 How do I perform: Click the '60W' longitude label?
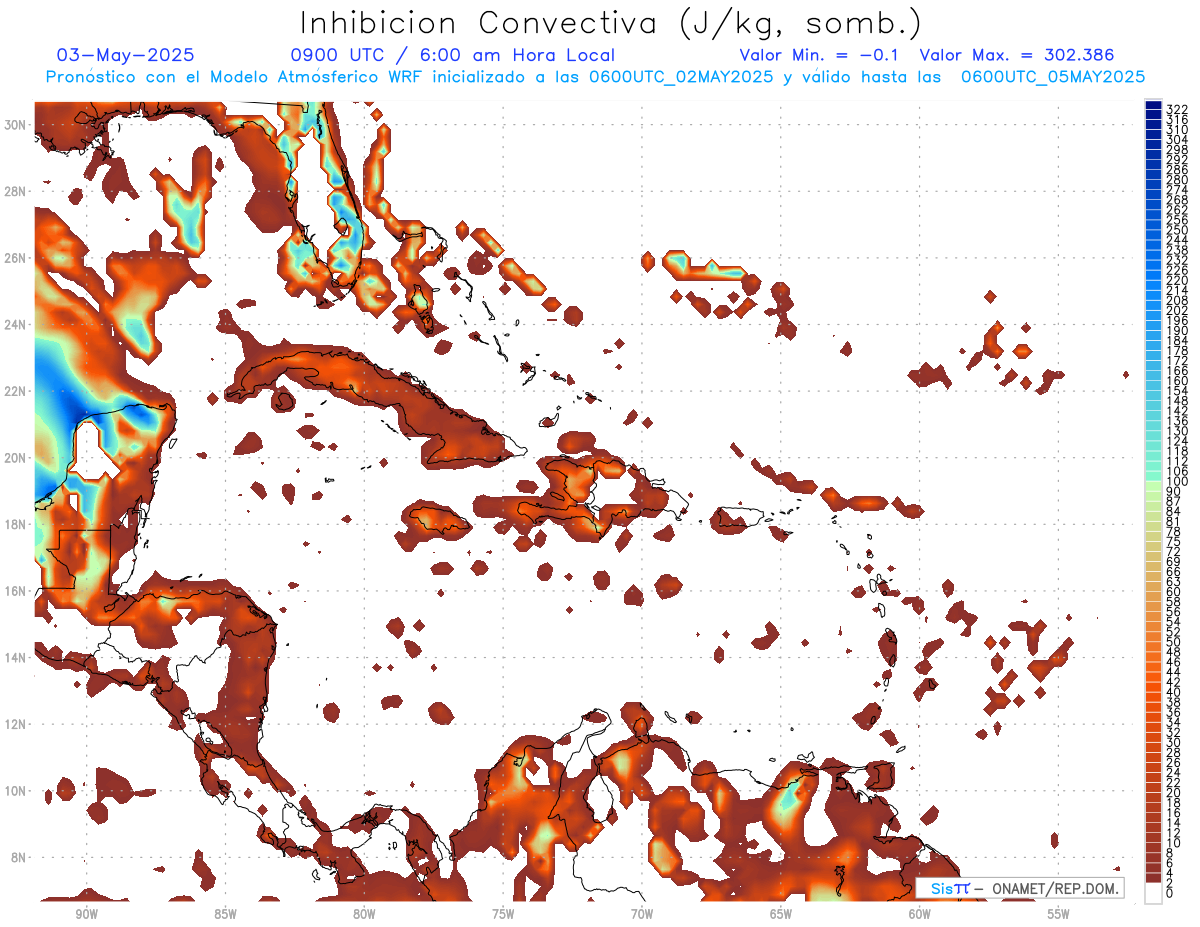tap(920, 914)
